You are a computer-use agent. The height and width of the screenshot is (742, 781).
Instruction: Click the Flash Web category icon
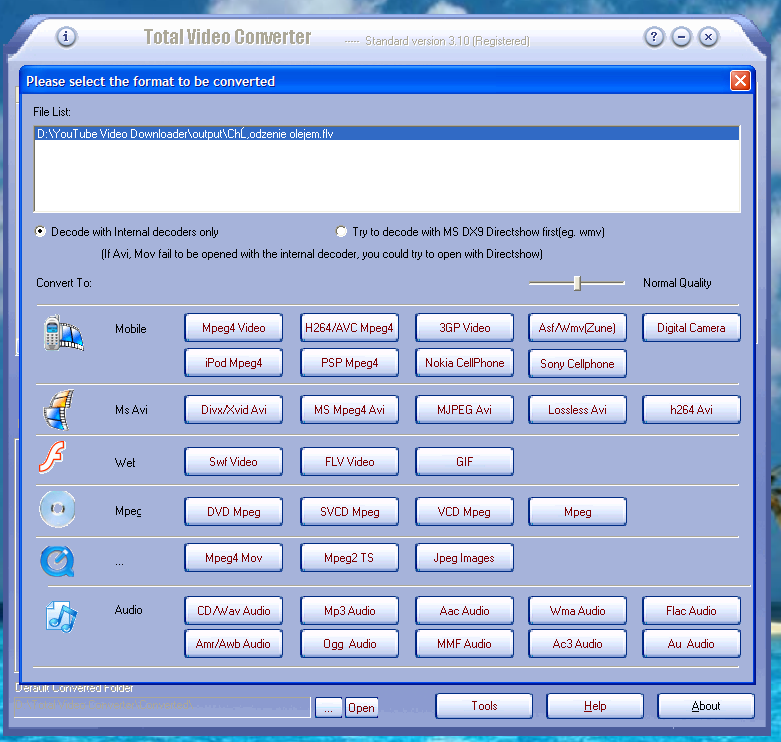point(52,457)
